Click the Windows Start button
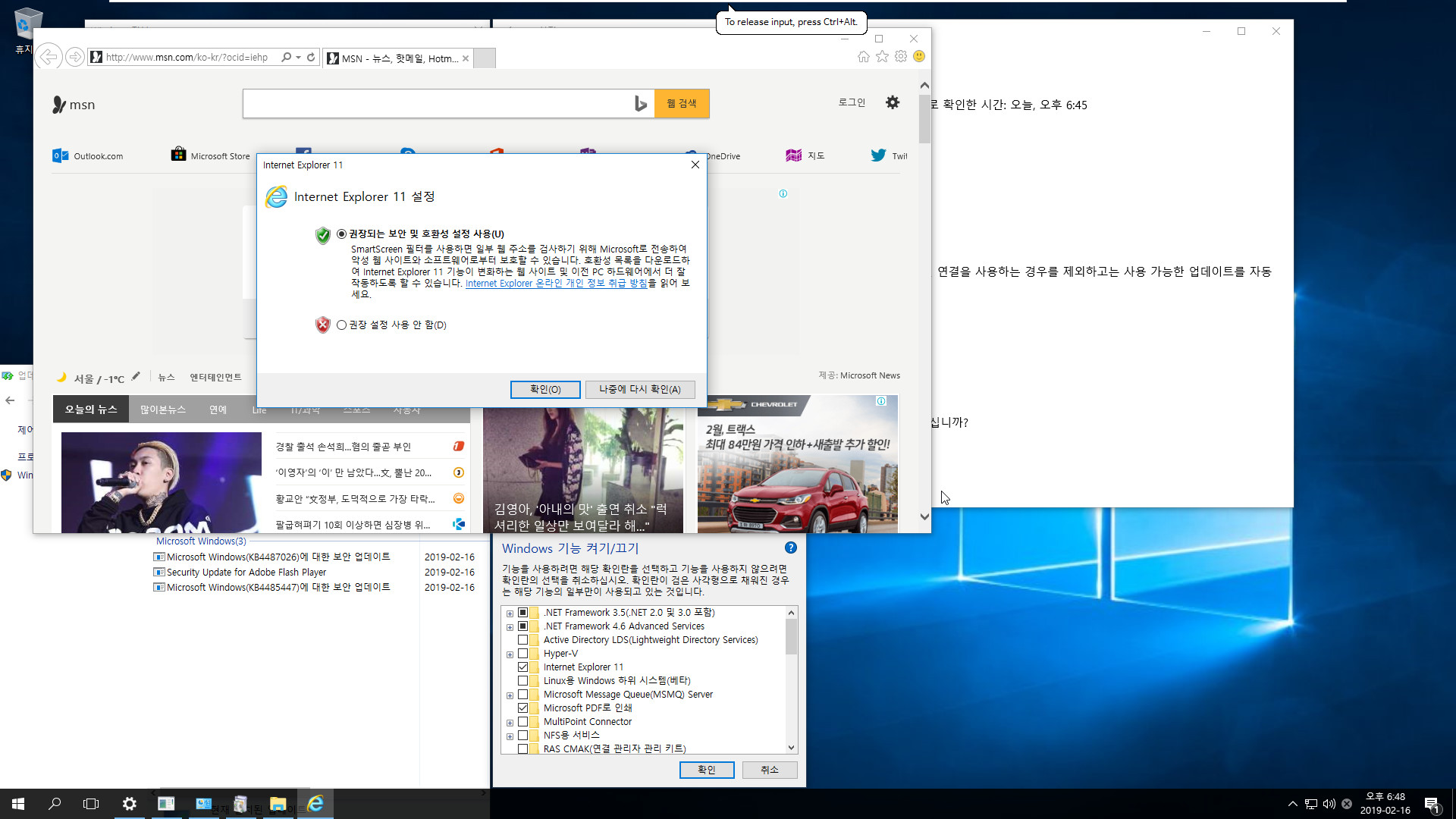 [18, 804]
